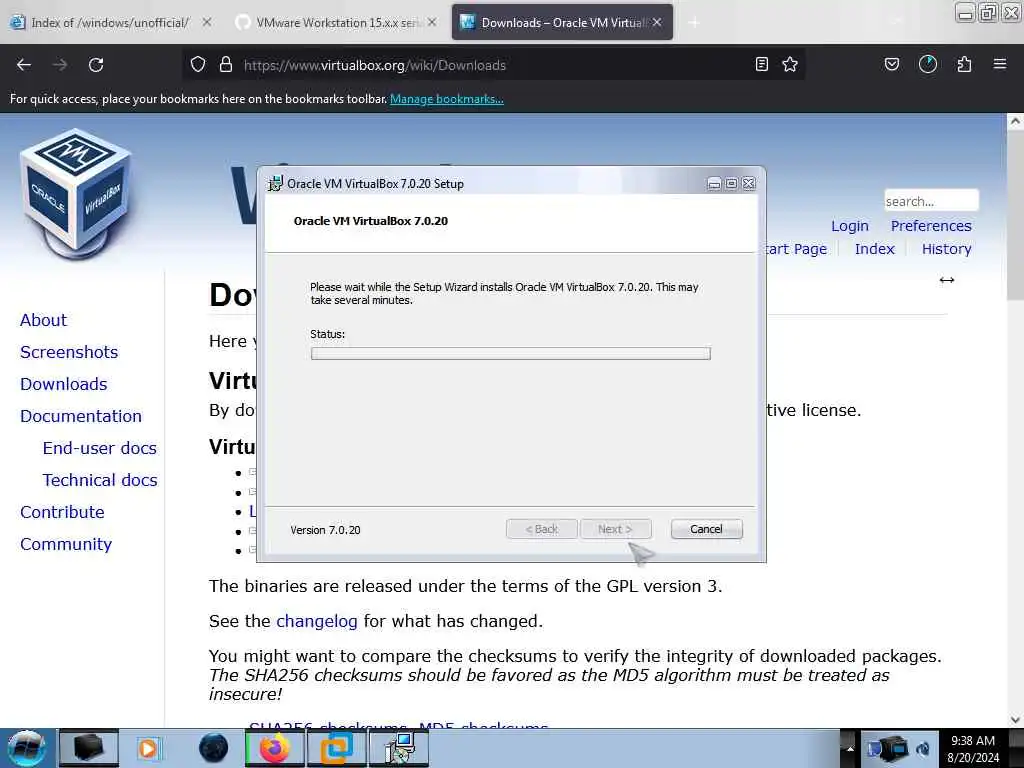Open the extensions puzzle-piece icon

tap(964, 65)
